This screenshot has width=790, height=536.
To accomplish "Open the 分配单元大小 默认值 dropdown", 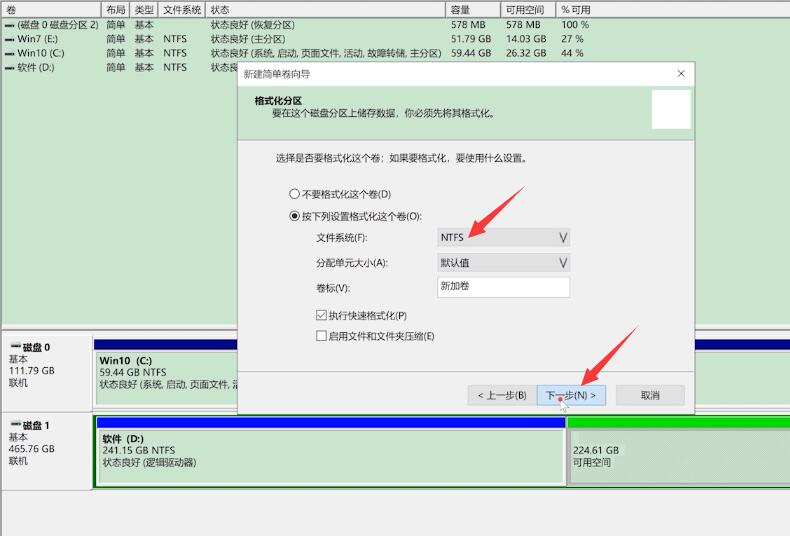I will (503, 262).
